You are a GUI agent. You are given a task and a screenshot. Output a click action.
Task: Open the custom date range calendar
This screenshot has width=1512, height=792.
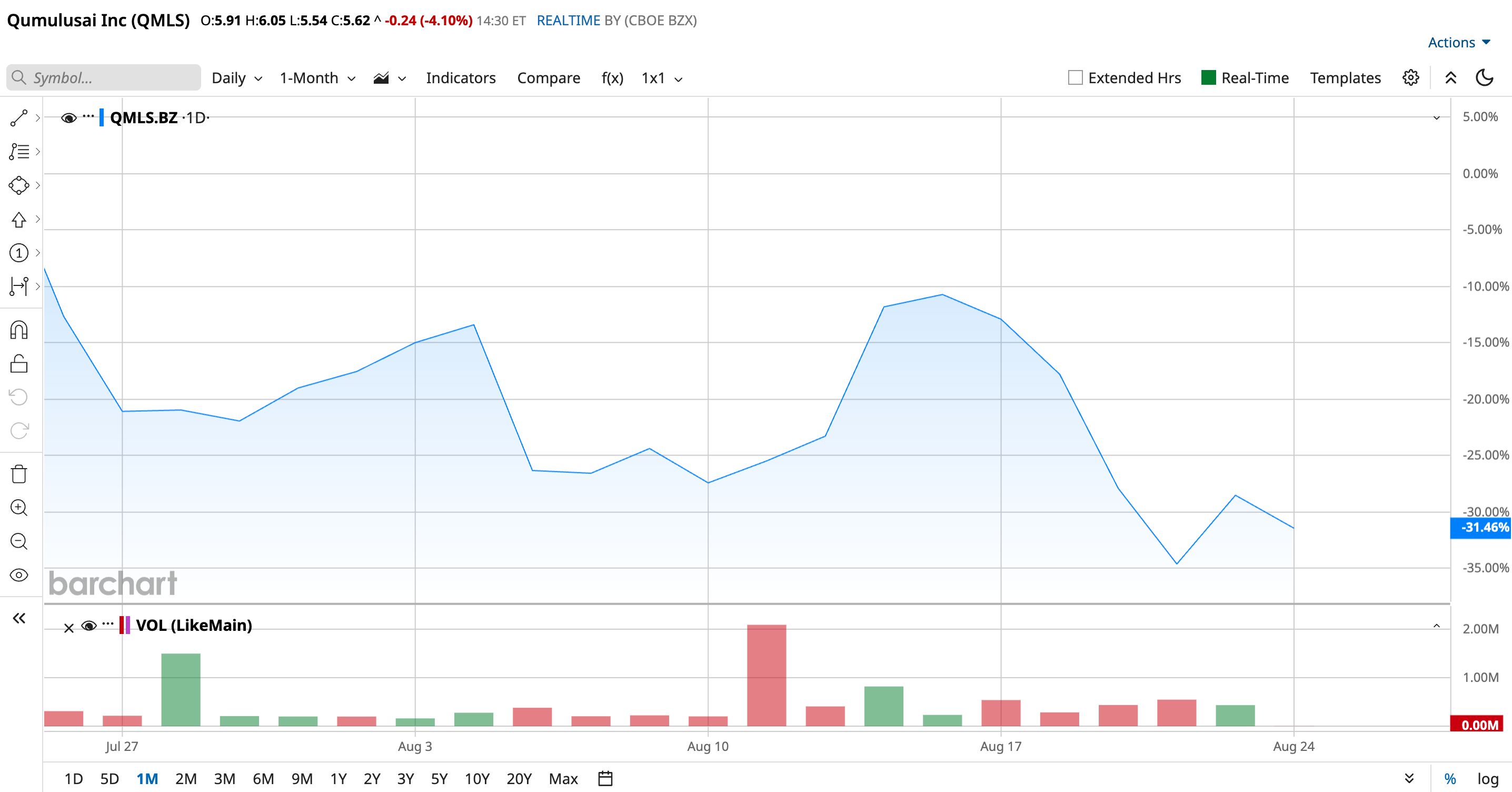click(x=605, y=778)
